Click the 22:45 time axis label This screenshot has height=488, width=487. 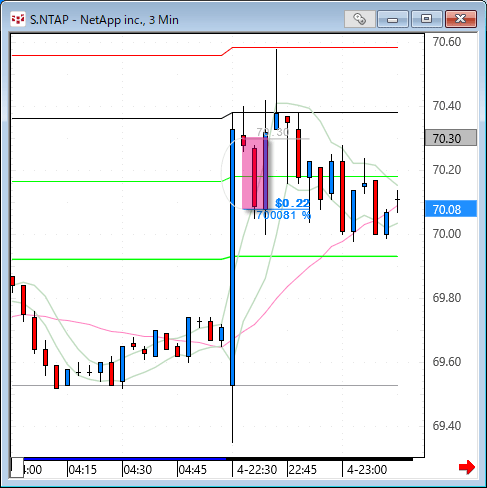pos(302,470)
